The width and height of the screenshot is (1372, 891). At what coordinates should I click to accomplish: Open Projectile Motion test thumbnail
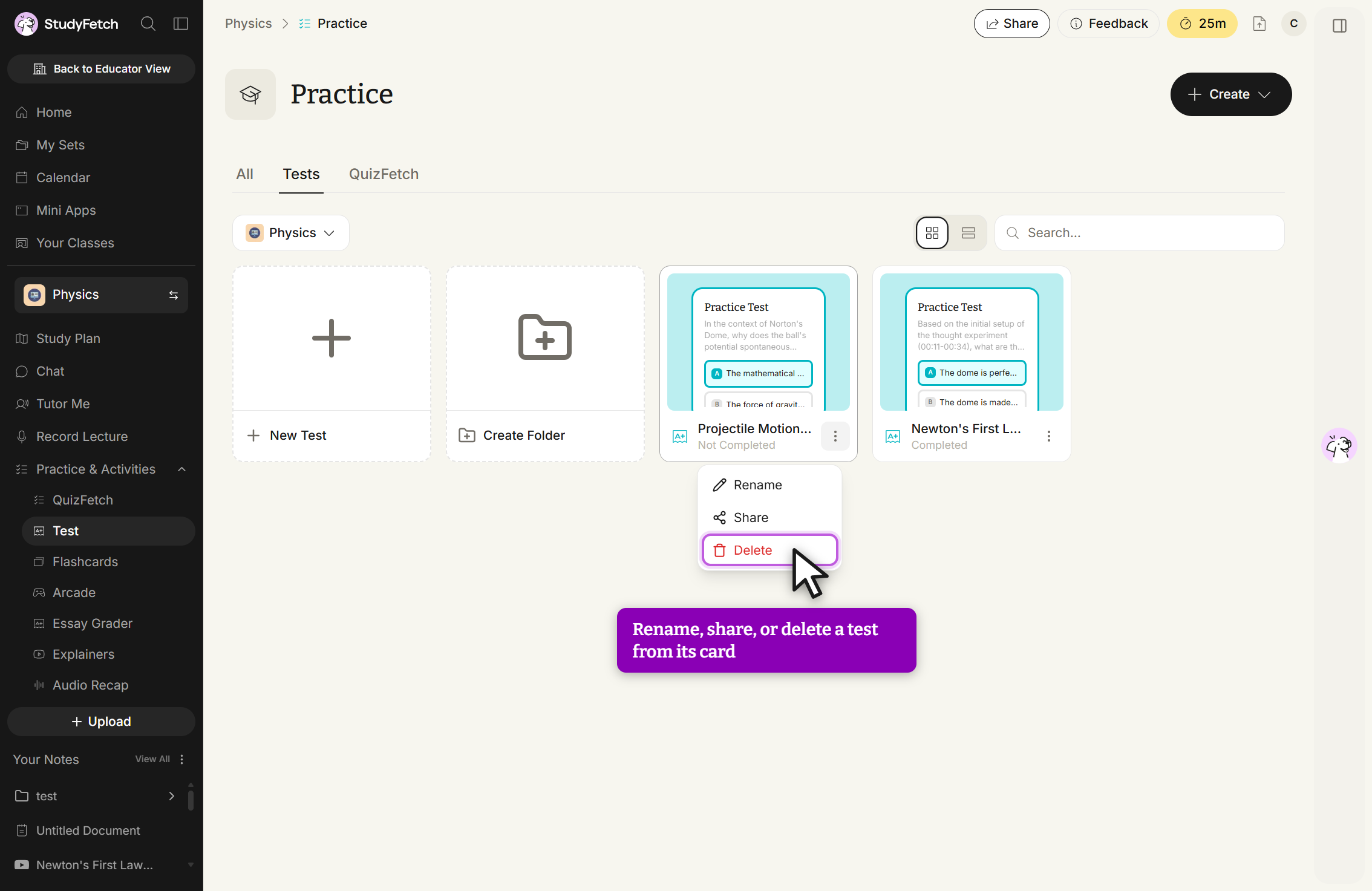click(758, 342)
